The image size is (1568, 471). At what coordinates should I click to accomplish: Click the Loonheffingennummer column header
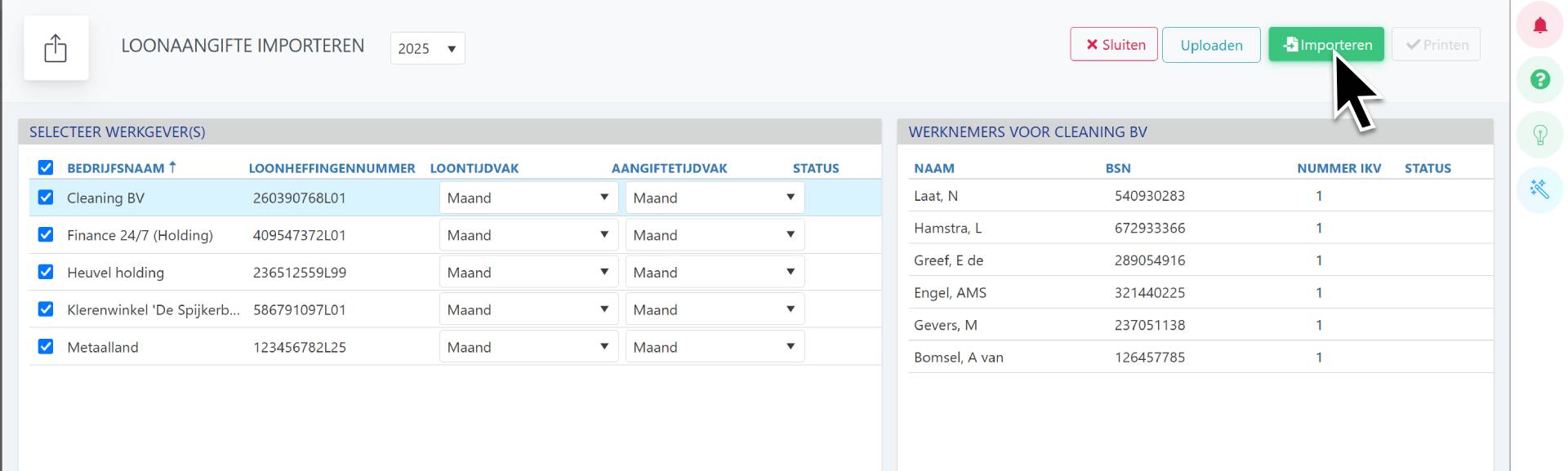[x=332, y=168]
